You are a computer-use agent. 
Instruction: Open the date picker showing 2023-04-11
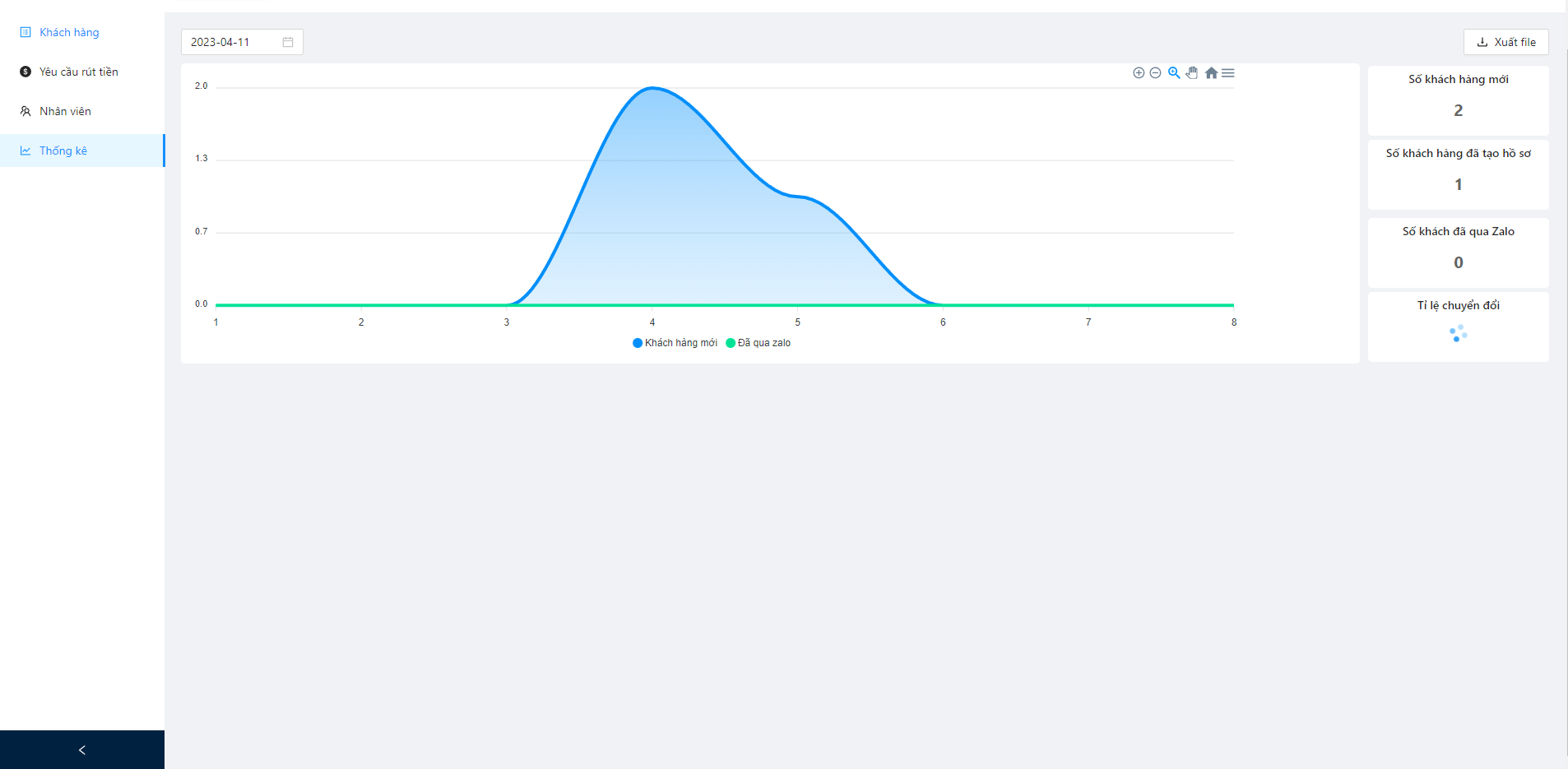click(230, 42)
